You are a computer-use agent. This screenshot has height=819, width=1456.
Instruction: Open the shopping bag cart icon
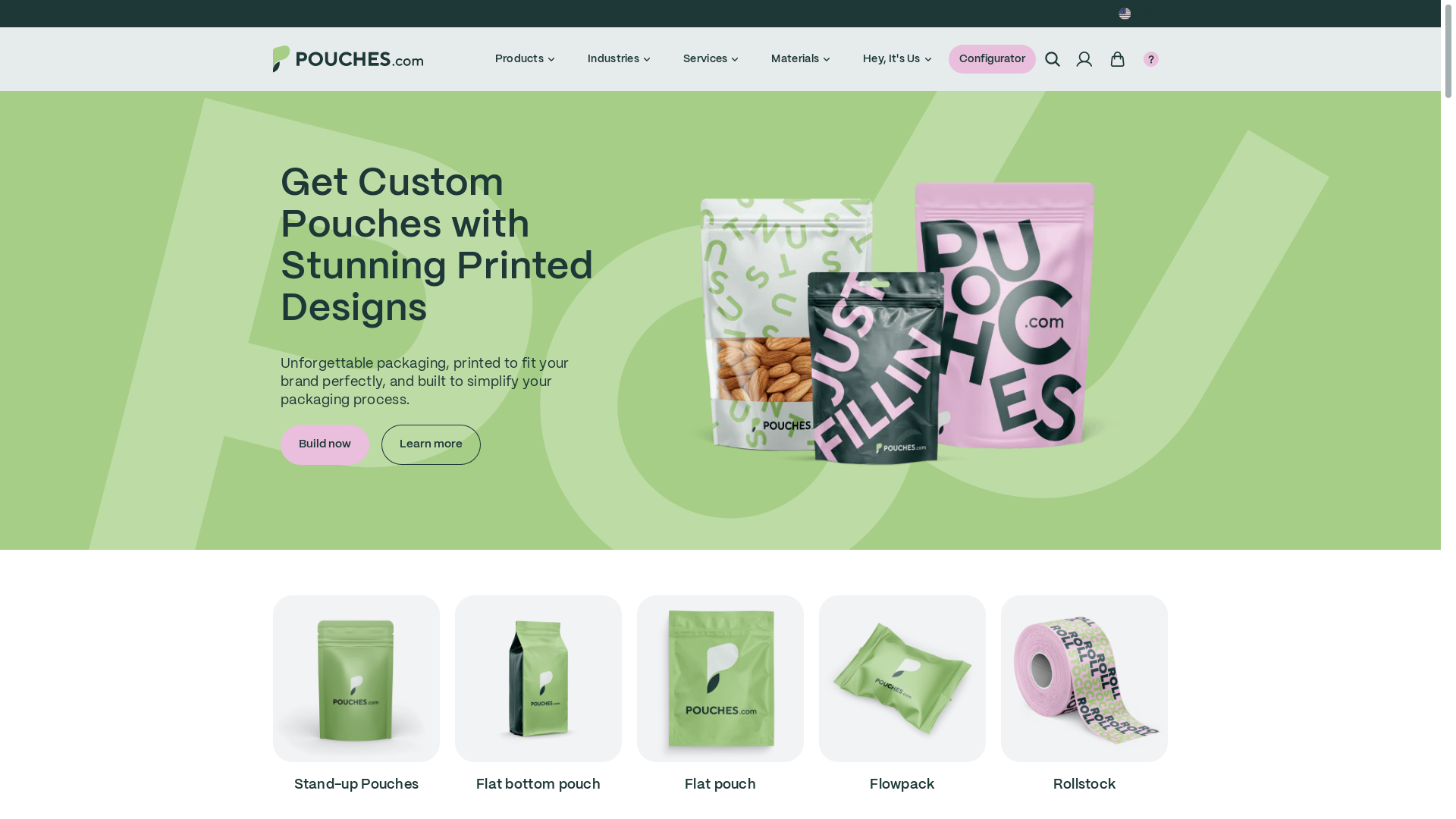pyautogui.click(x=1117, y=59)
